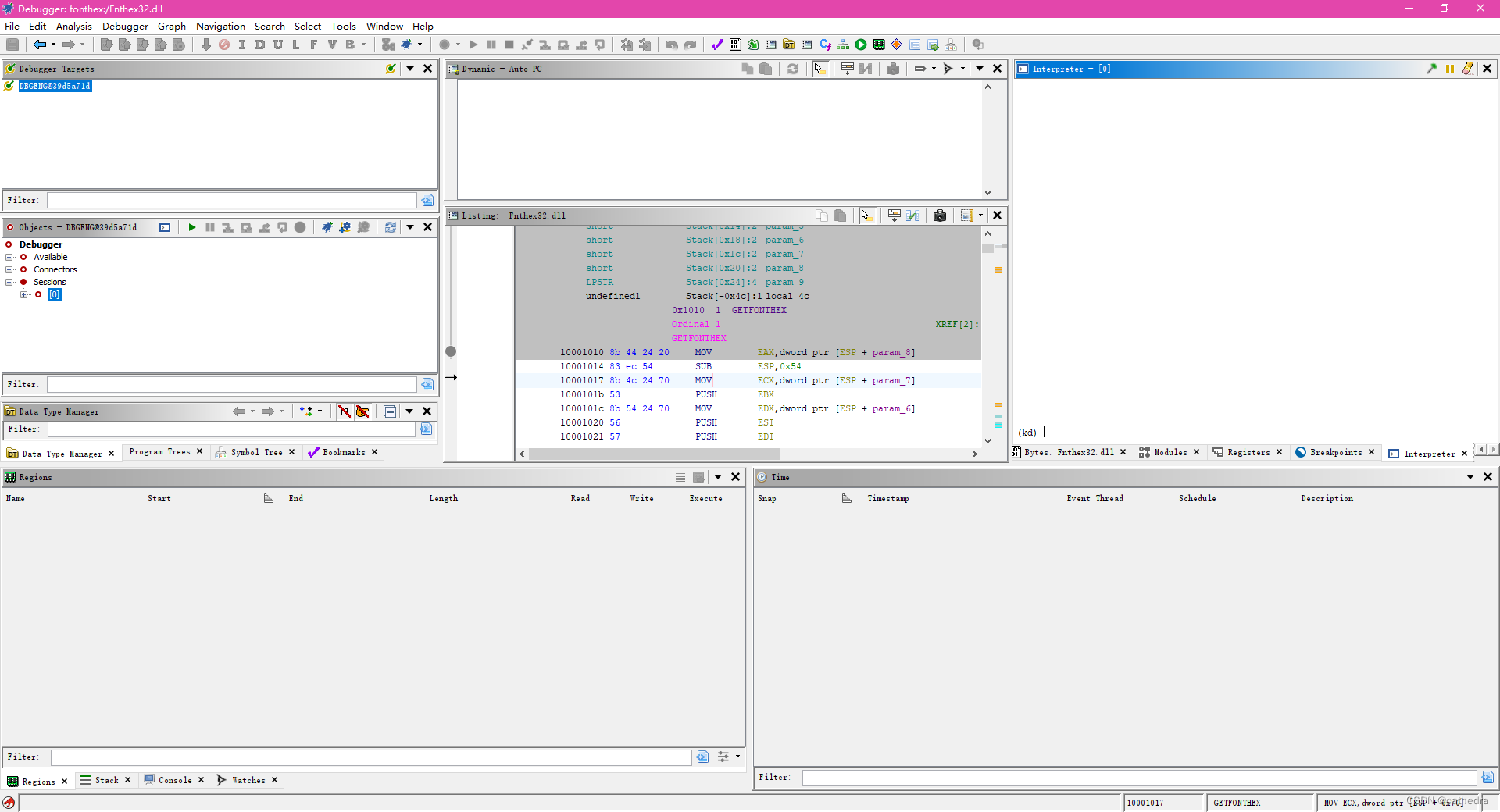Image resolution: width=1500 pixels, height=812 pixels.
Task: Expand the [0] session node
Action: (x=24, y=294)
